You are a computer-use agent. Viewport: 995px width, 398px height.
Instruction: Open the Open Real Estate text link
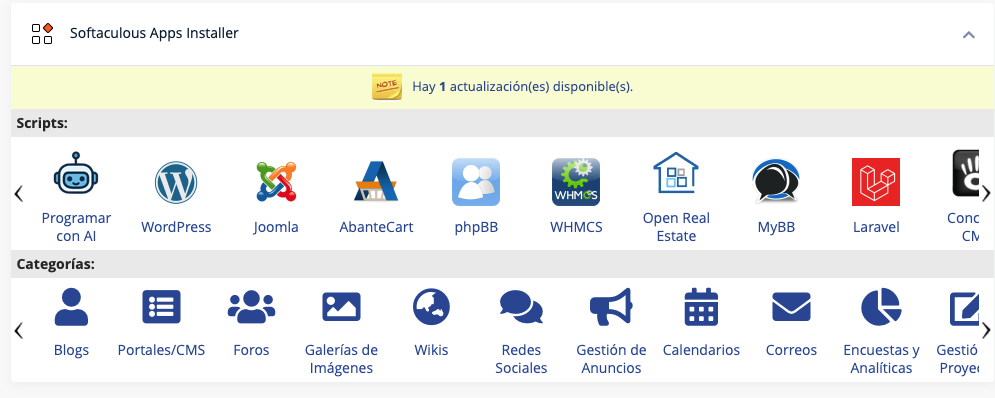click(x=676, y=227)
